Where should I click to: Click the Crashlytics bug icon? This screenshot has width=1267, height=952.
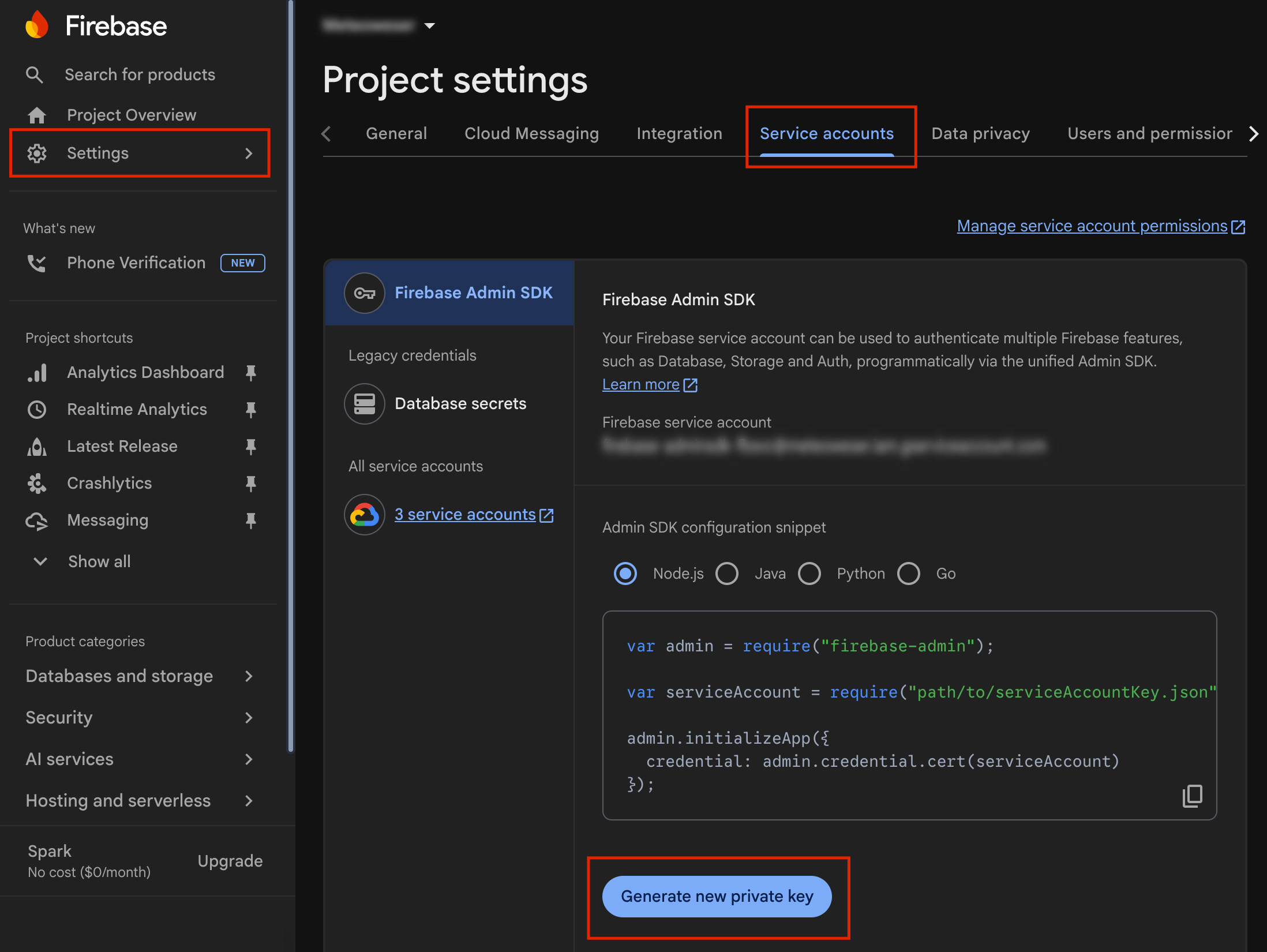pyautogui.click(x=37, y=484)
